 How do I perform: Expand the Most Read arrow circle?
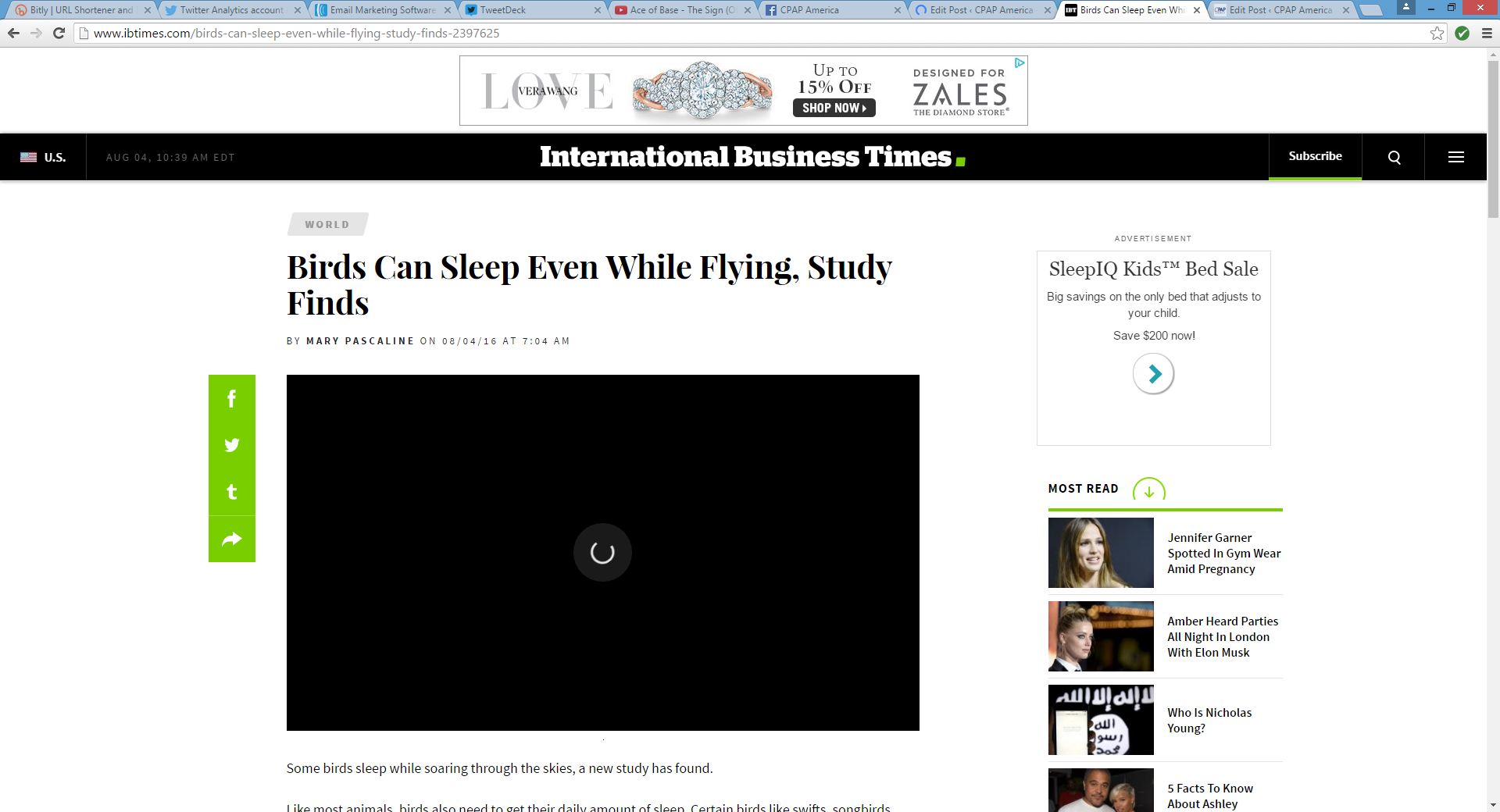point(1148,491)
